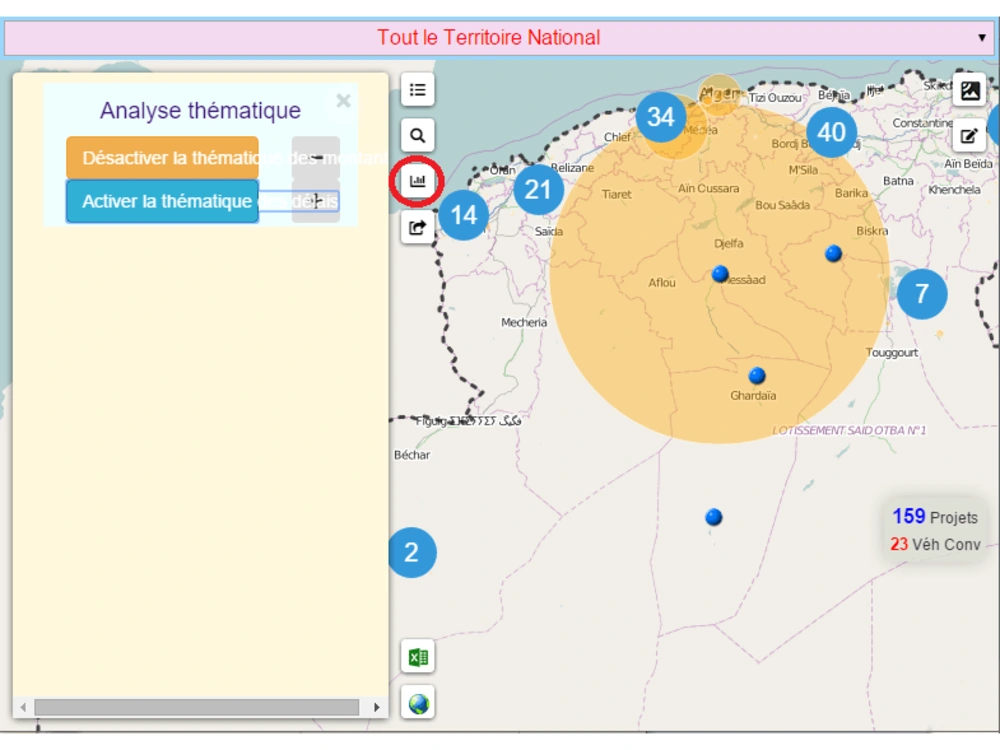Click the Tiaret map label
The width and height of the screenshot is (1000, 750).
coord(616,195)
